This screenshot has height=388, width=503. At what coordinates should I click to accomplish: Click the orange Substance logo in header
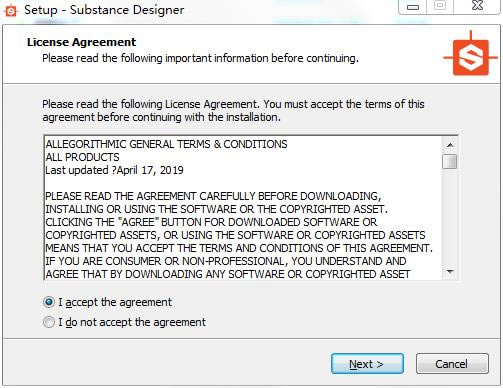click(x=470, y=57)
